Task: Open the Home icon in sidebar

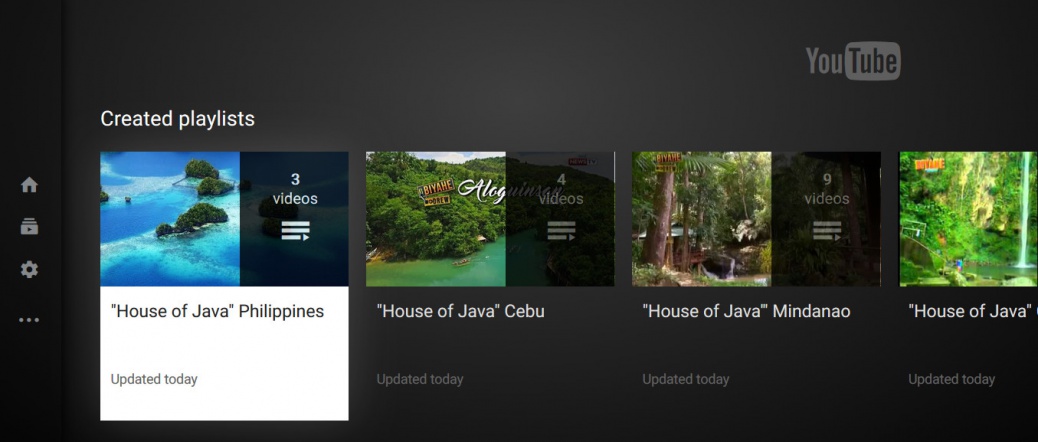Action: click(x=29, y=185)
